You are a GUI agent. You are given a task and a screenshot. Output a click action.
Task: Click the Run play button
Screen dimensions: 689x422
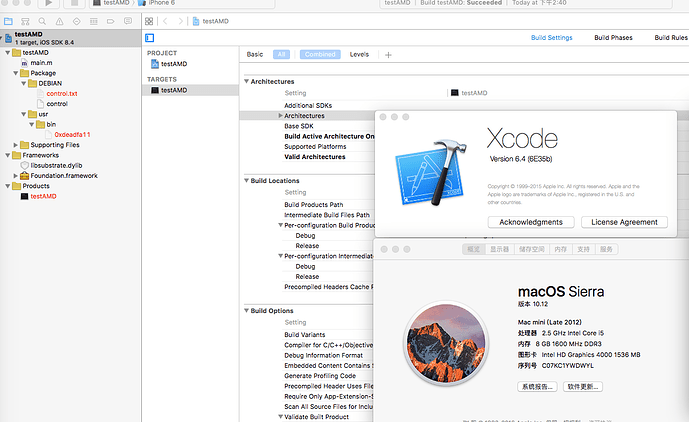click(49, 3)
